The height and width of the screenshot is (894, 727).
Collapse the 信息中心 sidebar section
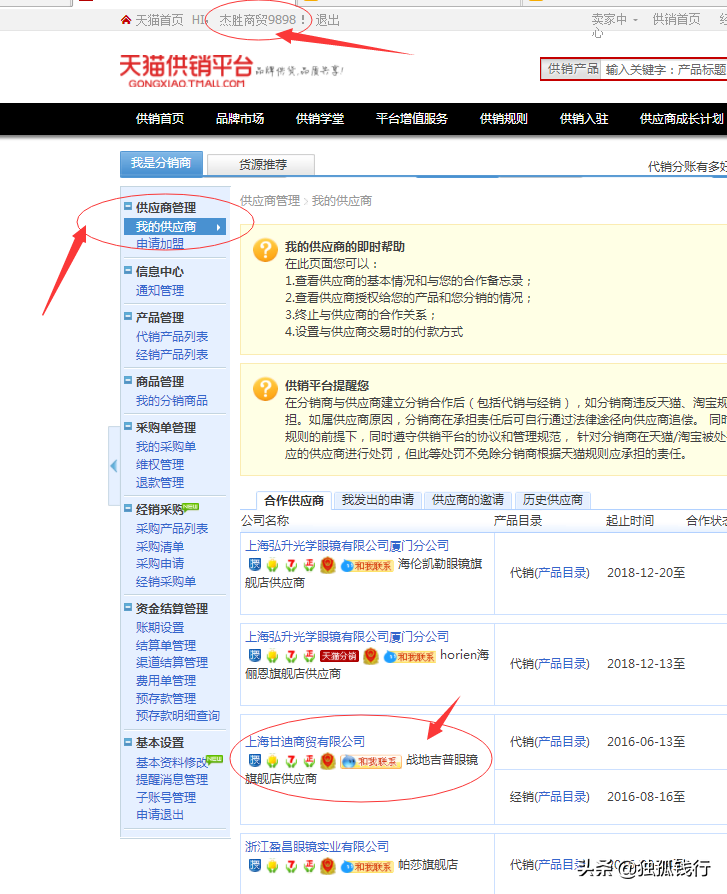point(128,270)
